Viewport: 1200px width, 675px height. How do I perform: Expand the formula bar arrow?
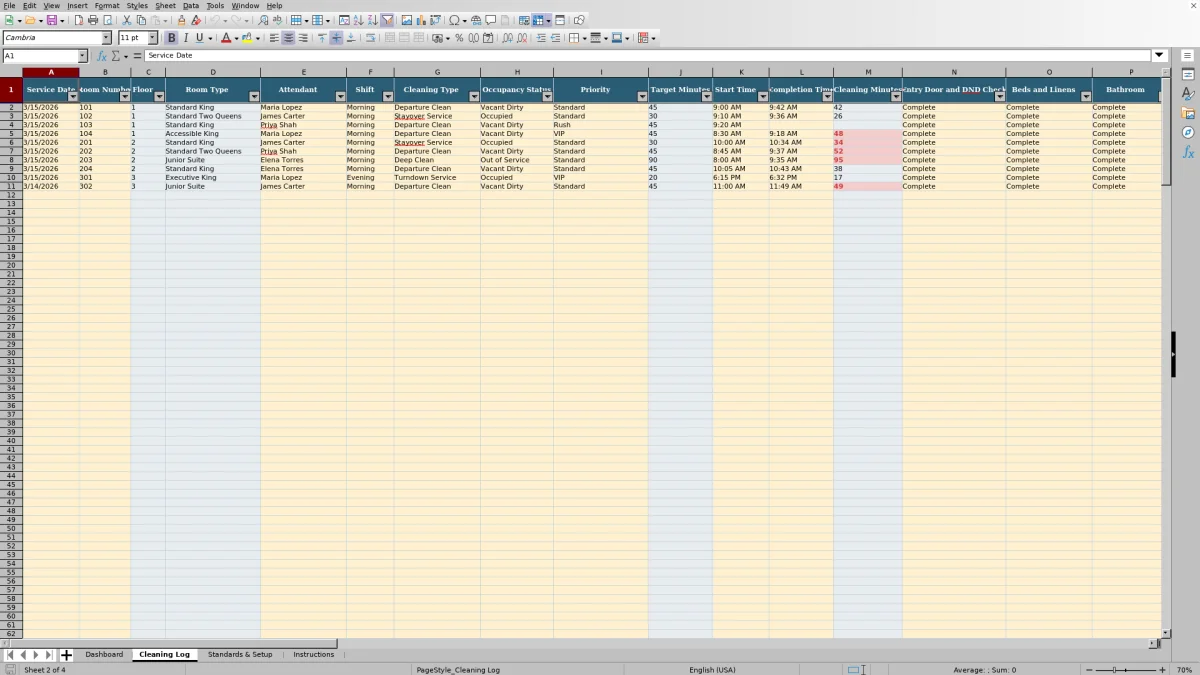(x=1160, y=56)
